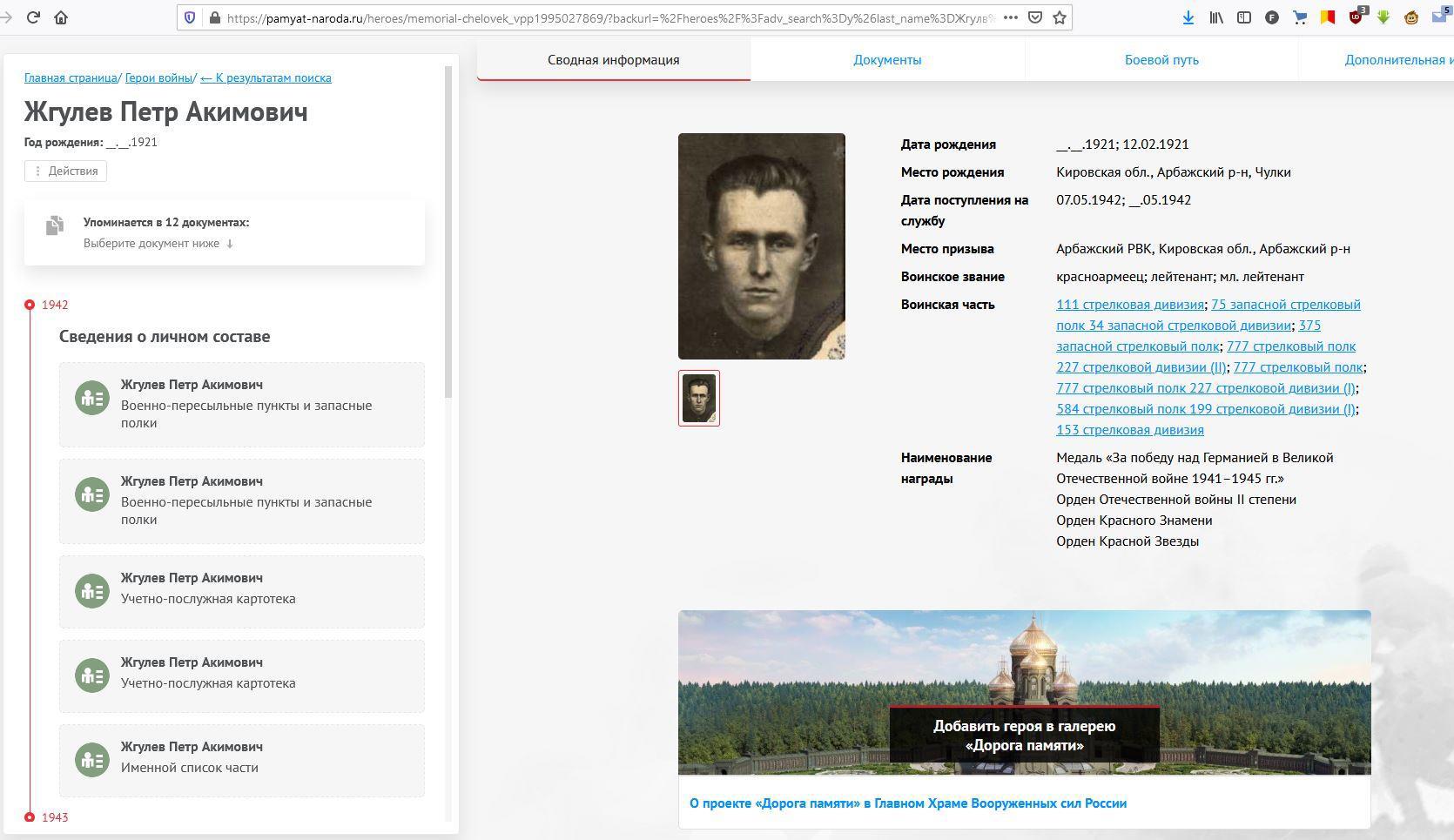Open the 111 стрелковая дивизия link
This screenshot has width=1454, height=840.
1129,305
